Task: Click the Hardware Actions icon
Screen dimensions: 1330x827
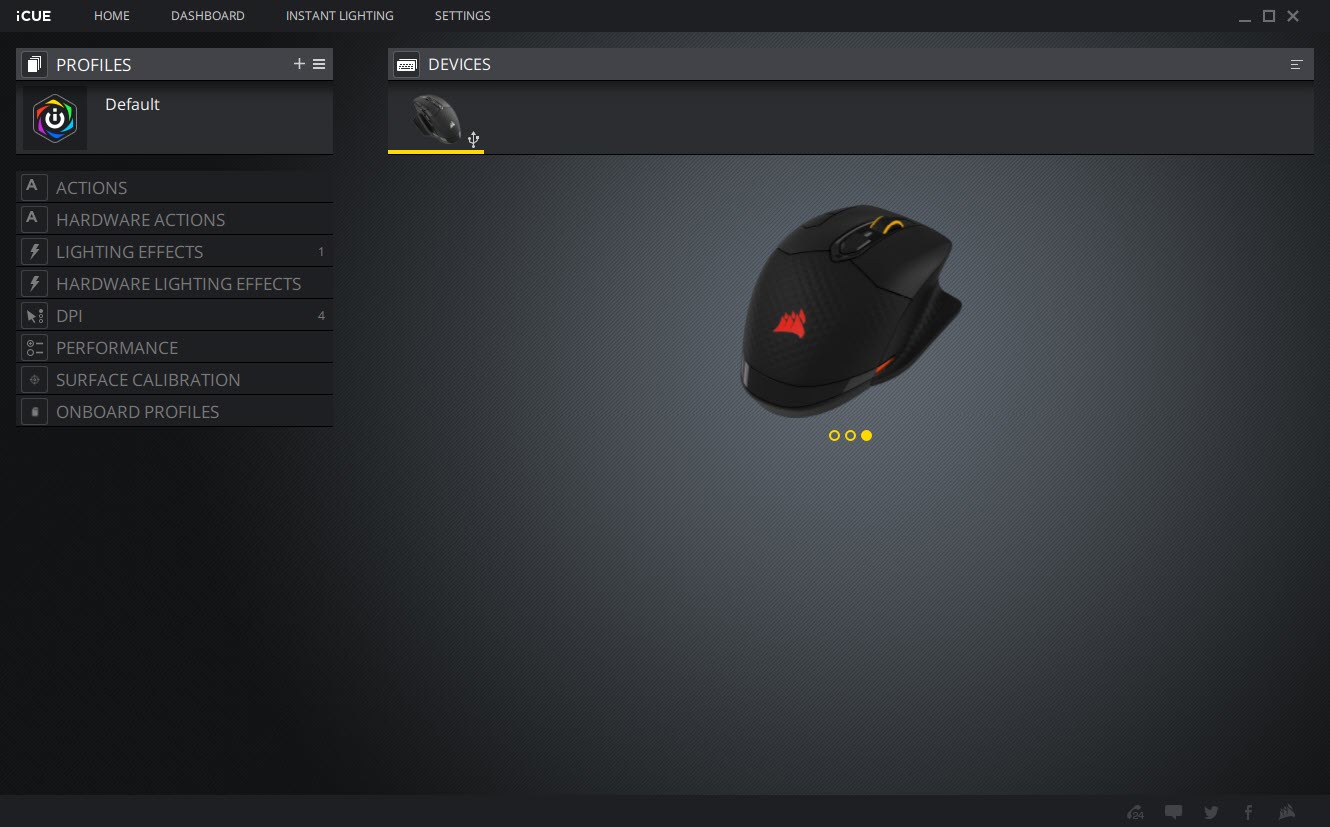Action: tap(34, 219)
